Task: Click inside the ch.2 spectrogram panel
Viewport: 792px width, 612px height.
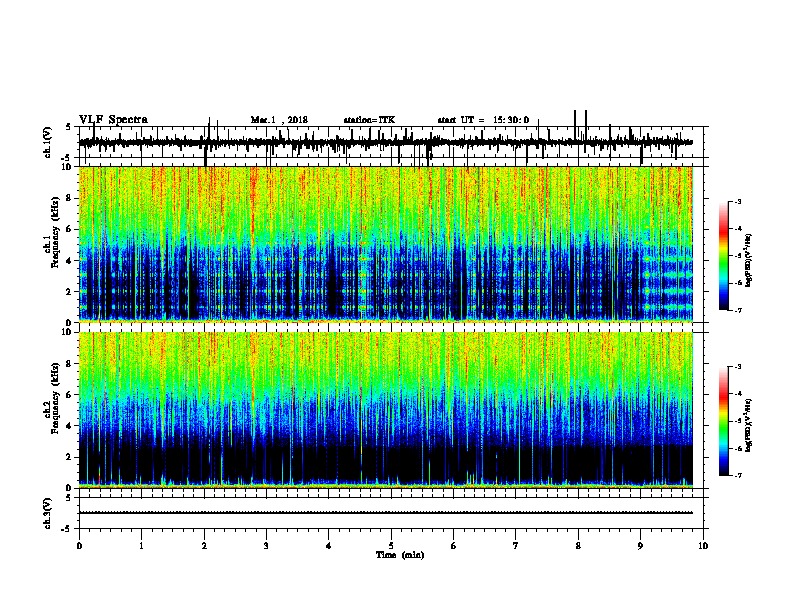Action: (385, 410)
